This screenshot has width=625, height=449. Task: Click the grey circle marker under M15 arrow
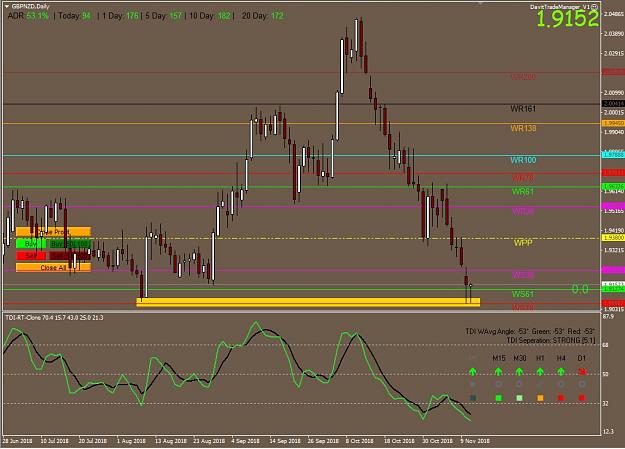click(498, 384)
